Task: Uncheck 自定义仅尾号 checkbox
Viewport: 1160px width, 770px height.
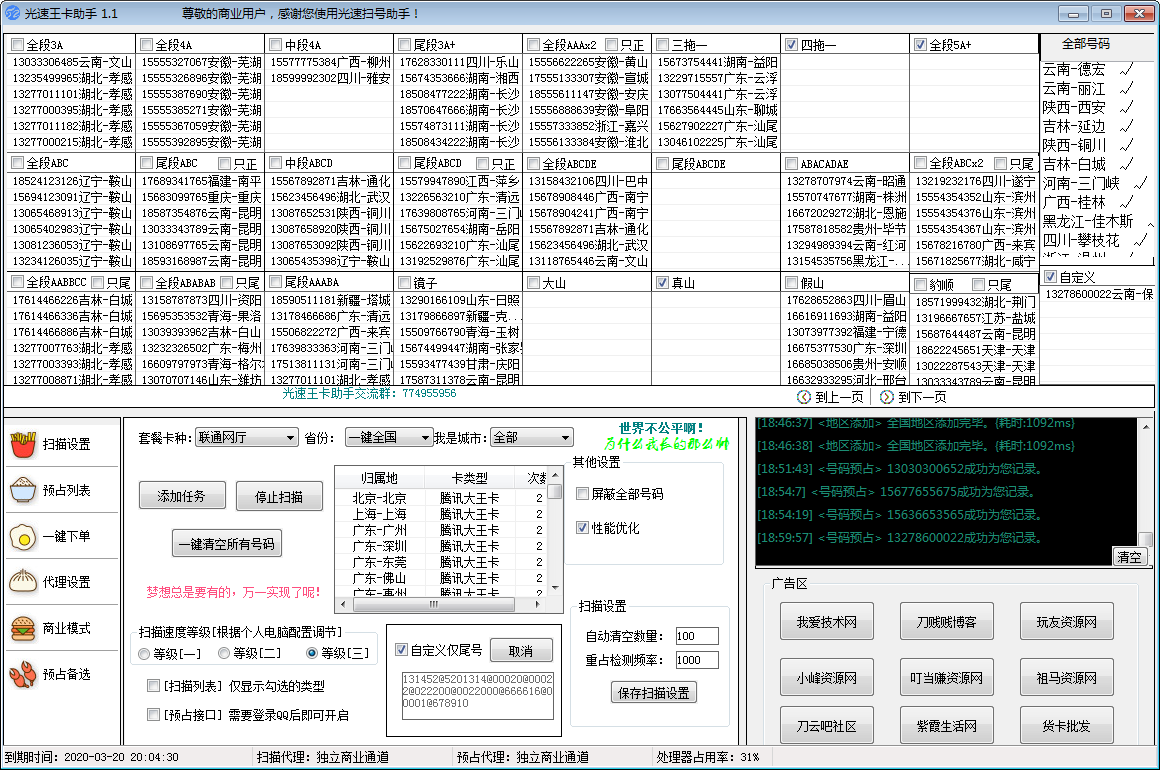Action: click(402, 650)
